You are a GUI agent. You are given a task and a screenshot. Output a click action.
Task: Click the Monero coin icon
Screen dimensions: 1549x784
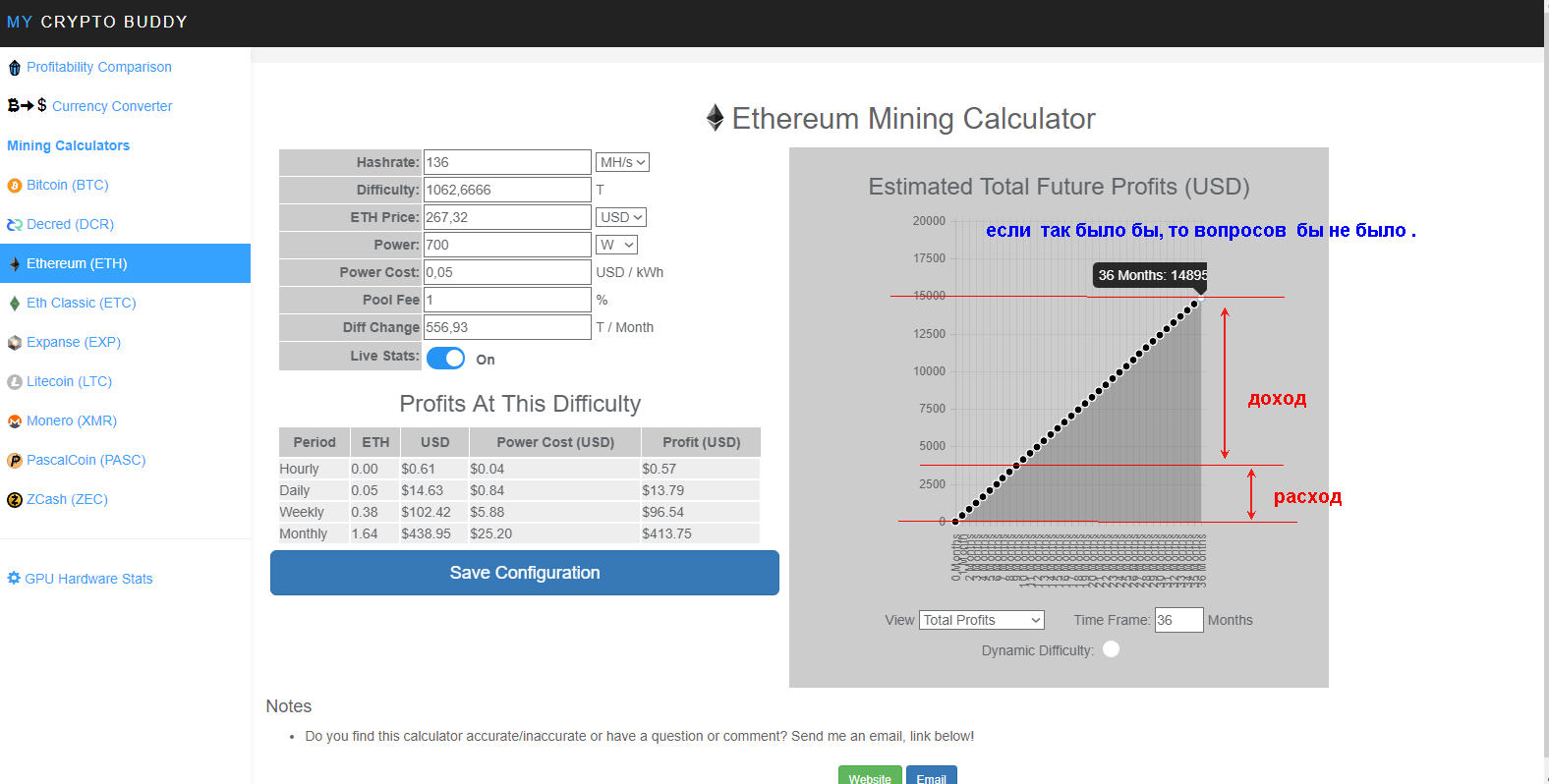pyautogui.click(x=15, y=421)
